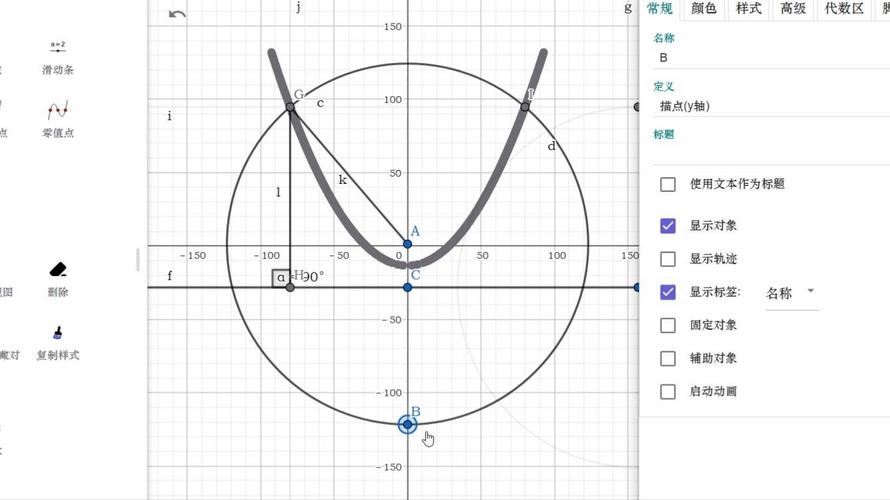Enable 使用文本作为标题 checkbox

(668, 184)
